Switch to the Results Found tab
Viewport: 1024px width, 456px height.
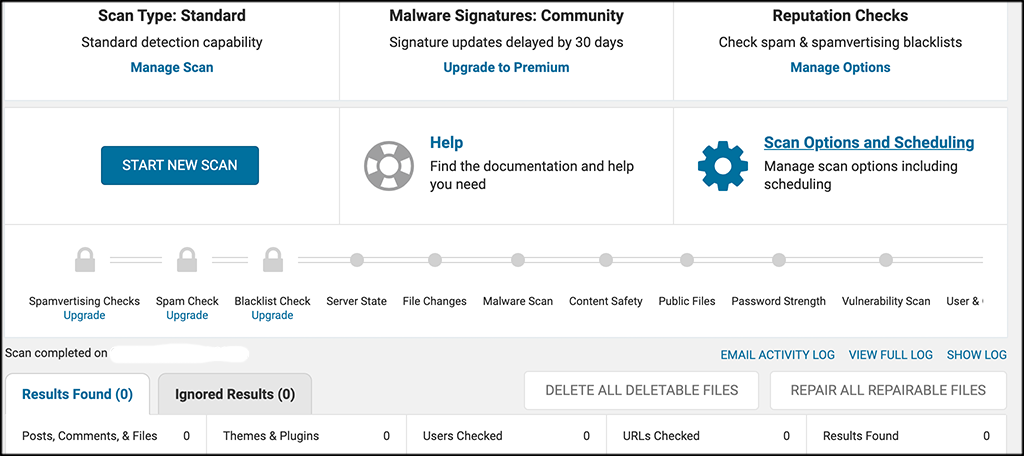pyautogui.click(x=77, y=394)
